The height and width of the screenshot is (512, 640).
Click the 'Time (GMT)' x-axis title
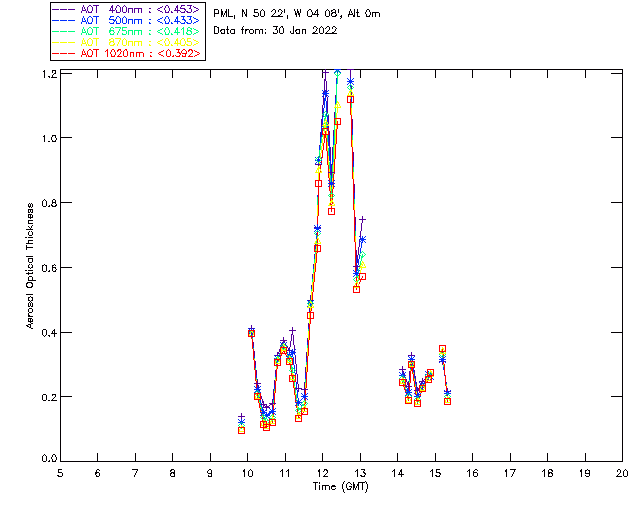[340, 487]
